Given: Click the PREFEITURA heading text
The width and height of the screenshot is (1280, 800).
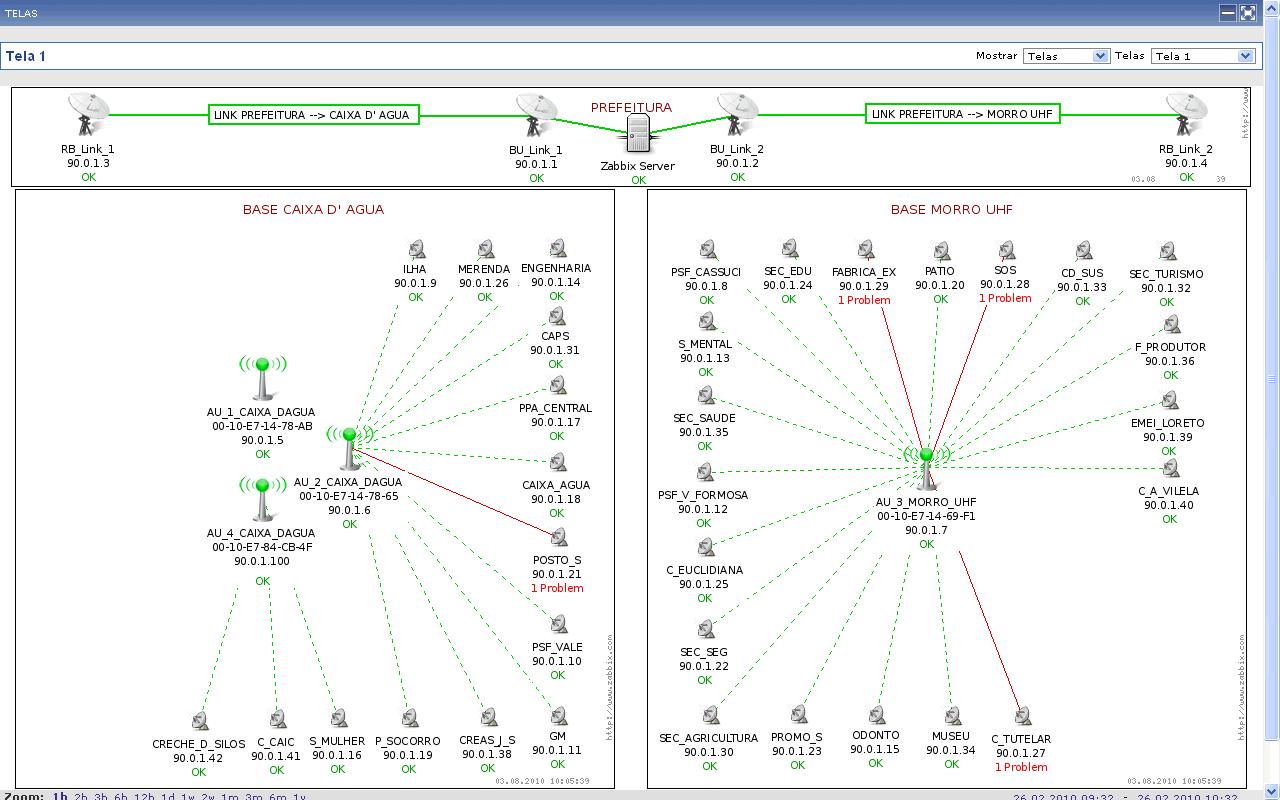Looking at the screenshot, I should tap(631, 107).
